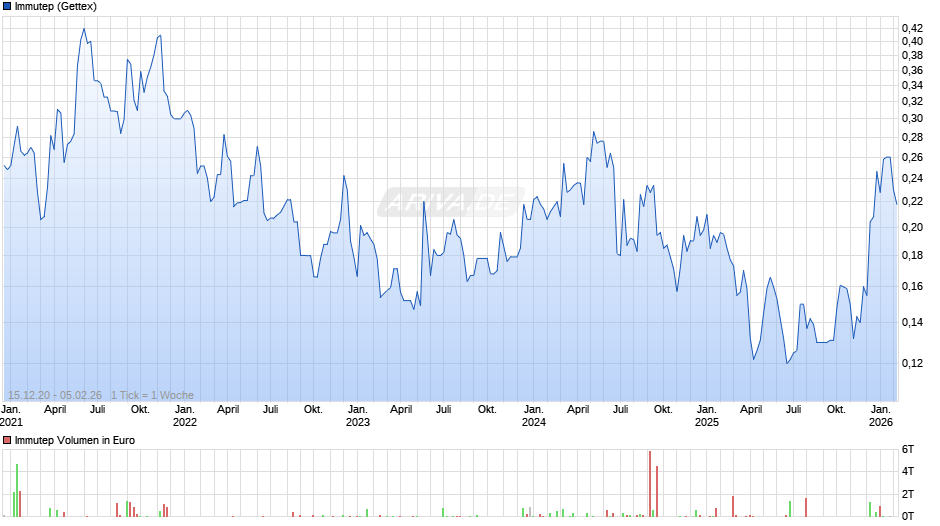Click the 'Okt.' label just before Jan. 2022
940x526 pixels.
pyautogui.click(x=140, y=410)
